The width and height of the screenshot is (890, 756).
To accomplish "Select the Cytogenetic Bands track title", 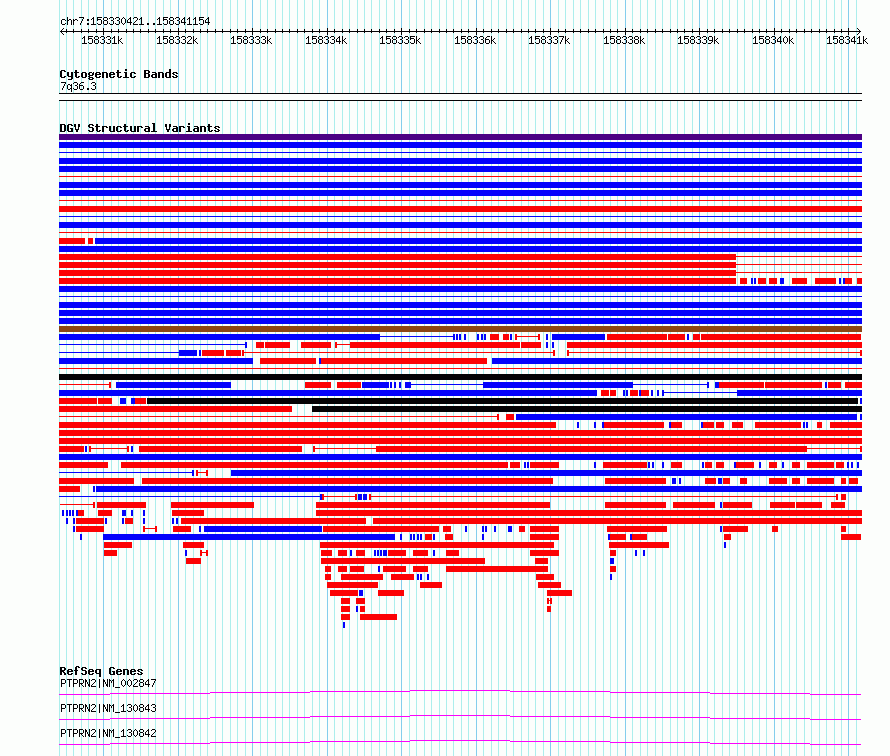I will coord(119,74).
